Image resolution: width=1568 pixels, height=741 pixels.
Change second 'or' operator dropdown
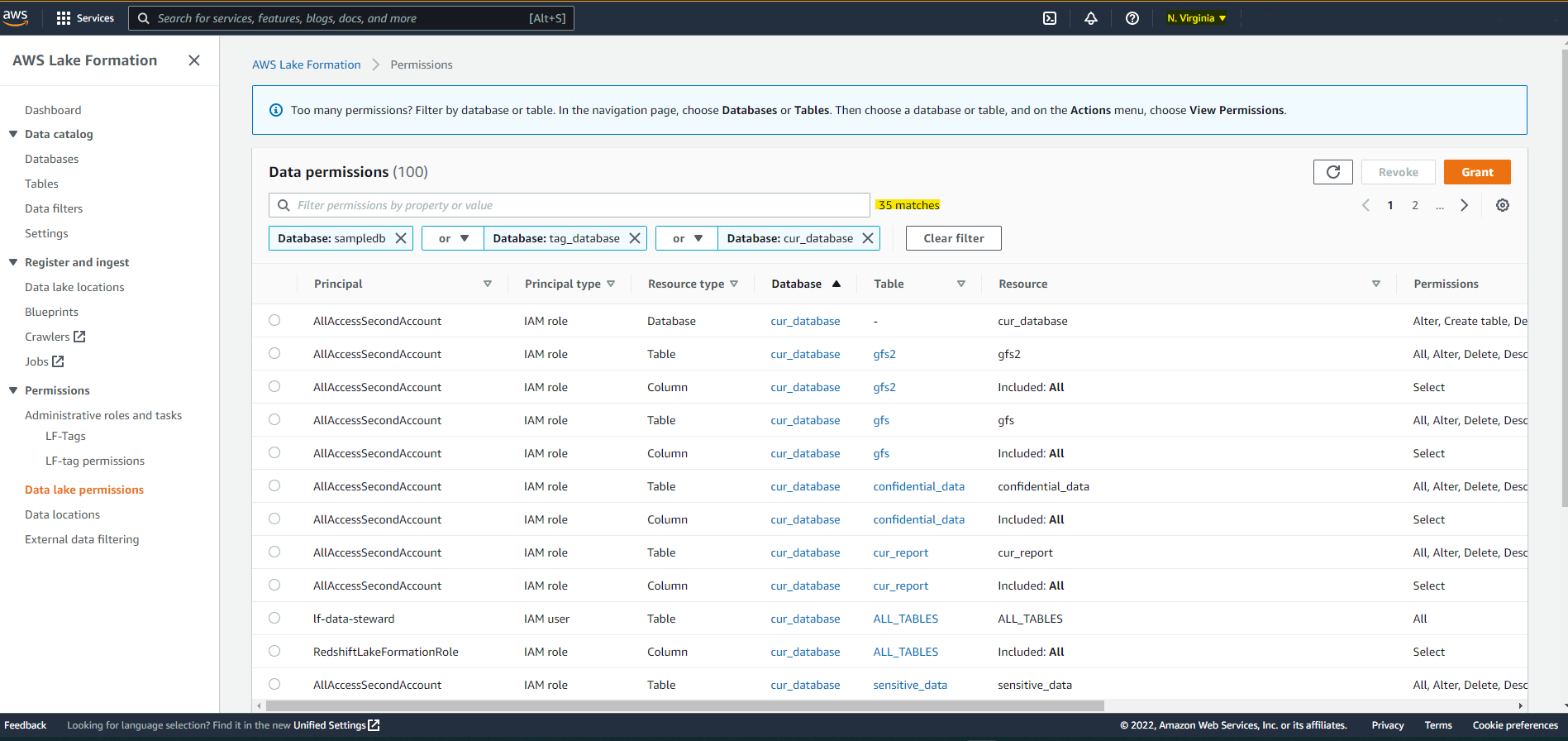tap(687, 238)
